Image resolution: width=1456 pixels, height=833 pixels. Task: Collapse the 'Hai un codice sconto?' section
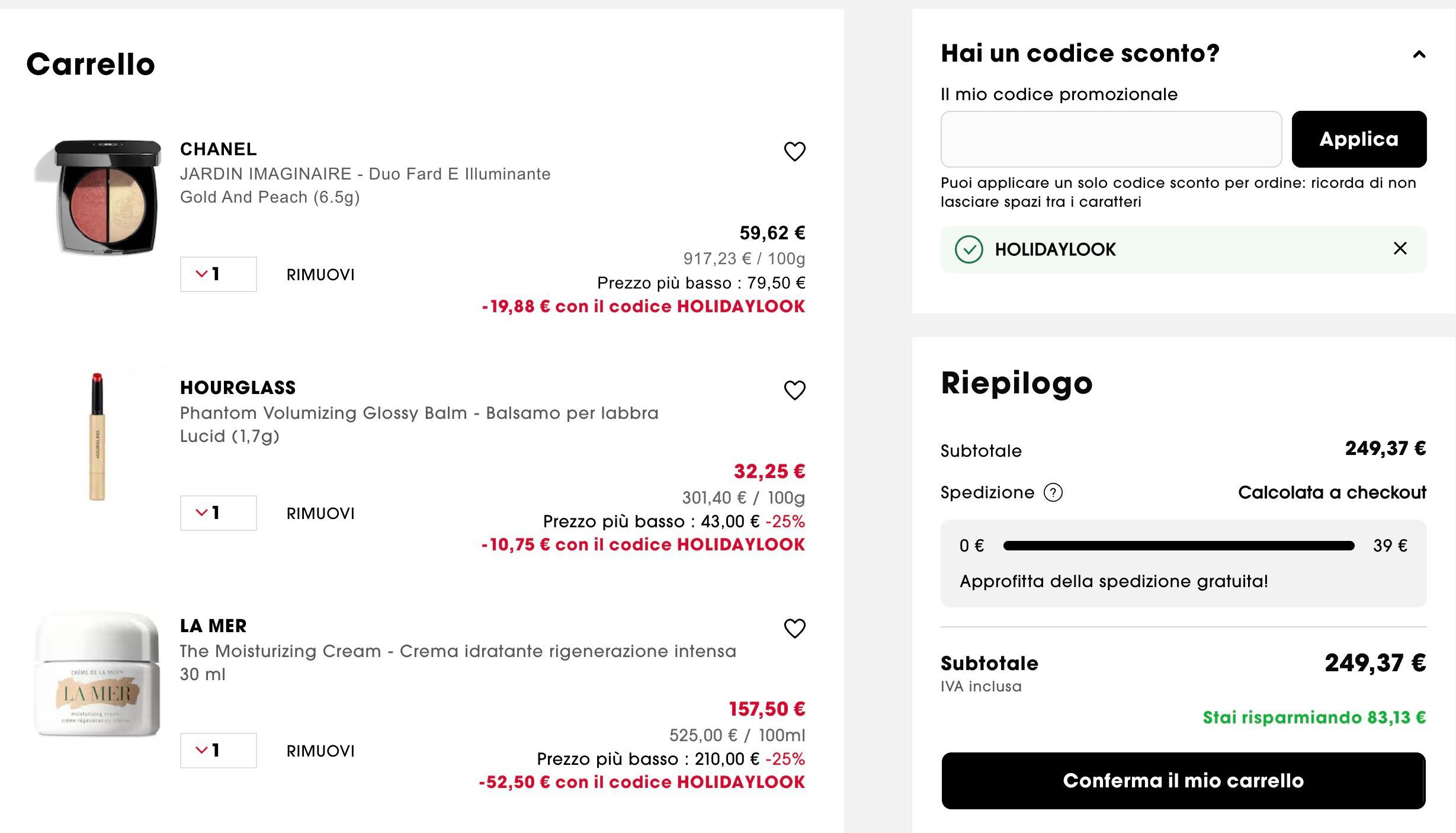point(1419,55)
